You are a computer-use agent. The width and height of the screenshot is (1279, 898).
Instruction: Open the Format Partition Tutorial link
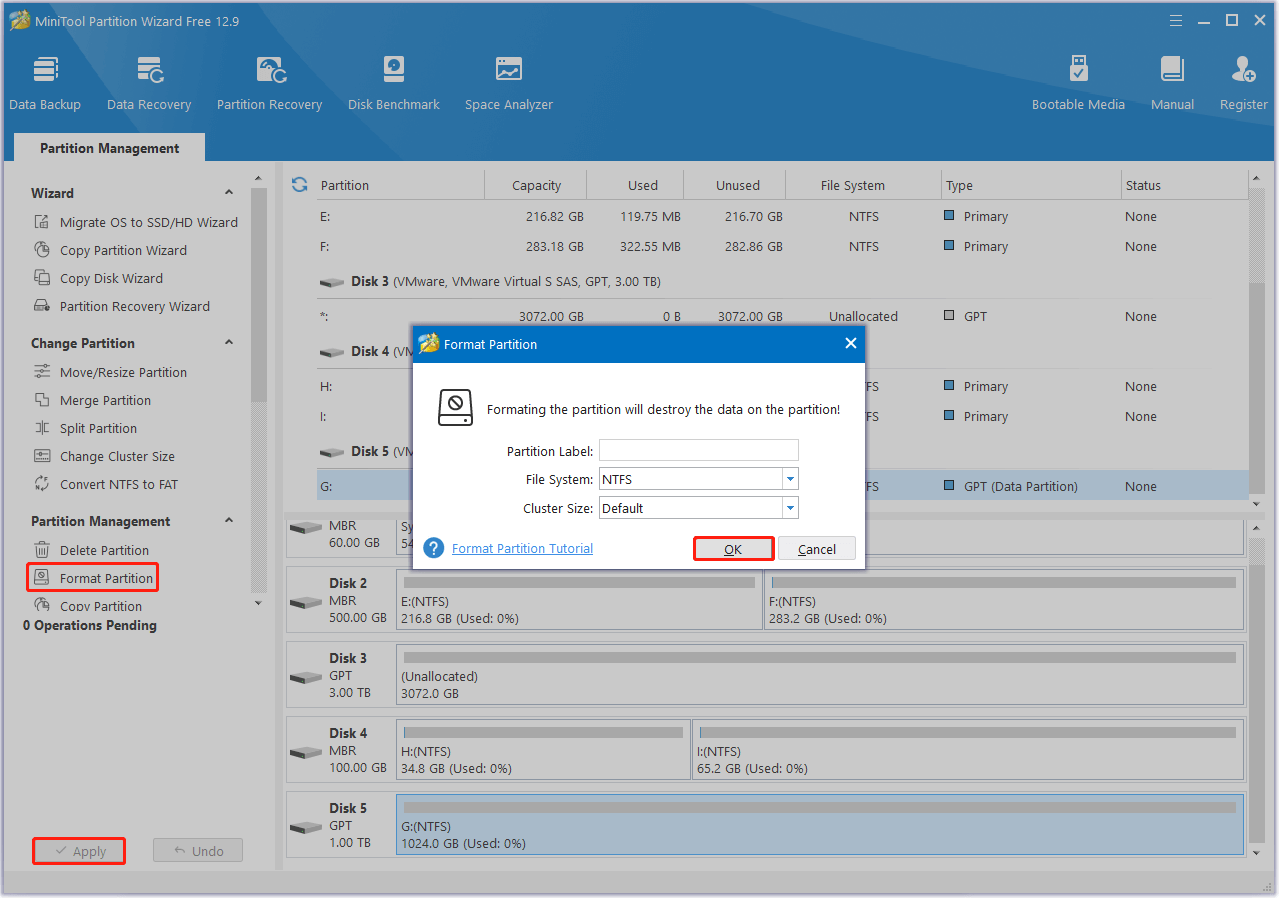522,549
